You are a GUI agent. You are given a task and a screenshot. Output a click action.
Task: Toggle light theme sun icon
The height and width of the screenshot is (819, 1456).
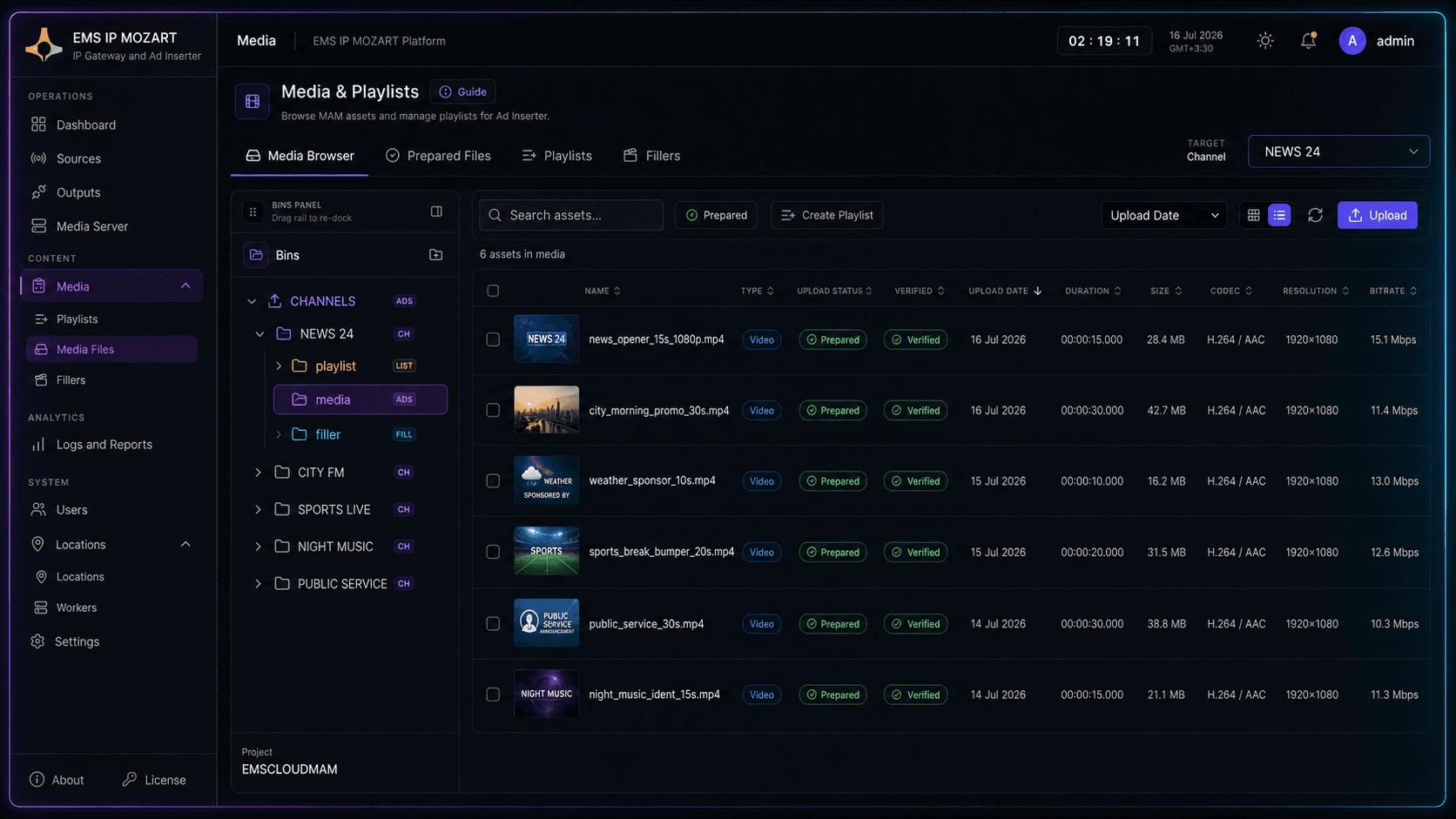1265,41
